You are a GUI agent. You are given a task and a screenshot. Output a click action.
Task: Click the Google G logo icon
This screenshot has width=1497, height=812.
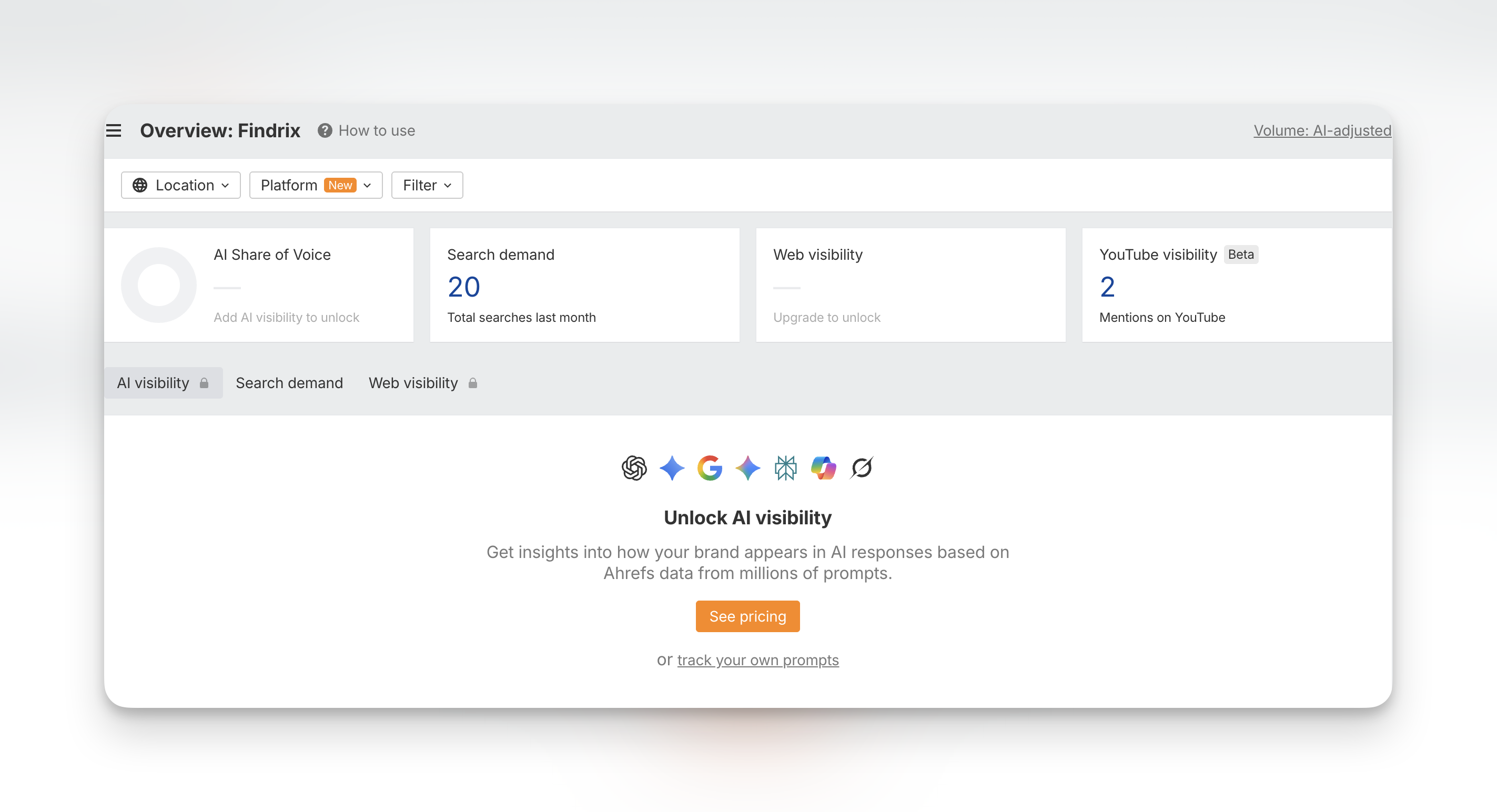pos(710,468)
